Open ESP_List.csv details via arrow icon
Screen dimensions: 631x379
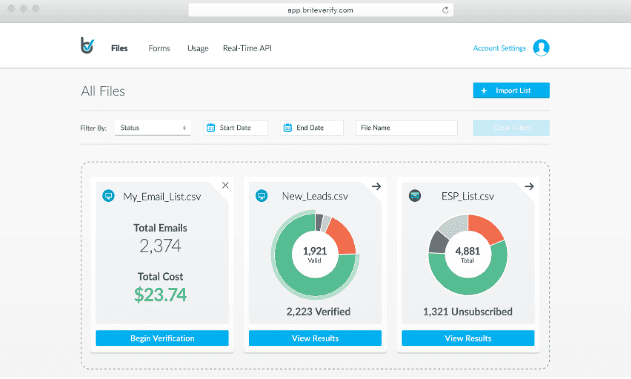(529, 186)
